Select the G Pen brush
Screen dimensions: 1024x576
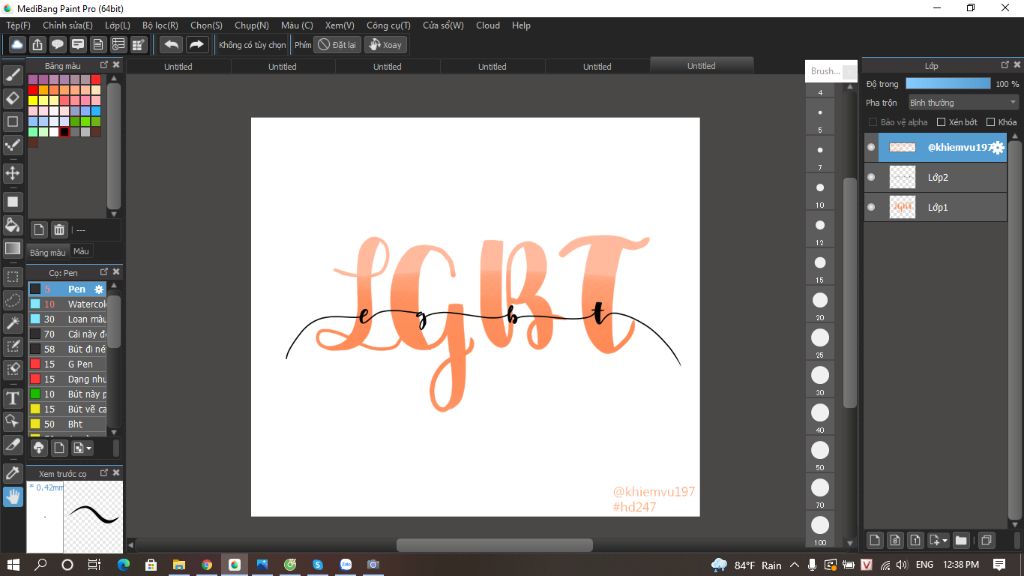click(67, 364)
